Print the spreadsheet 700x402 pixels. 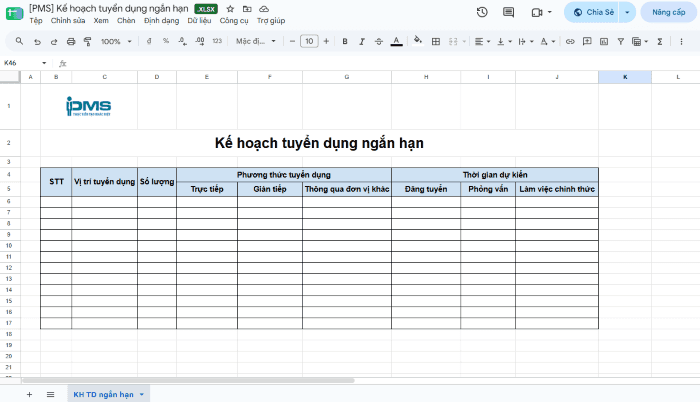pos(71,42)
